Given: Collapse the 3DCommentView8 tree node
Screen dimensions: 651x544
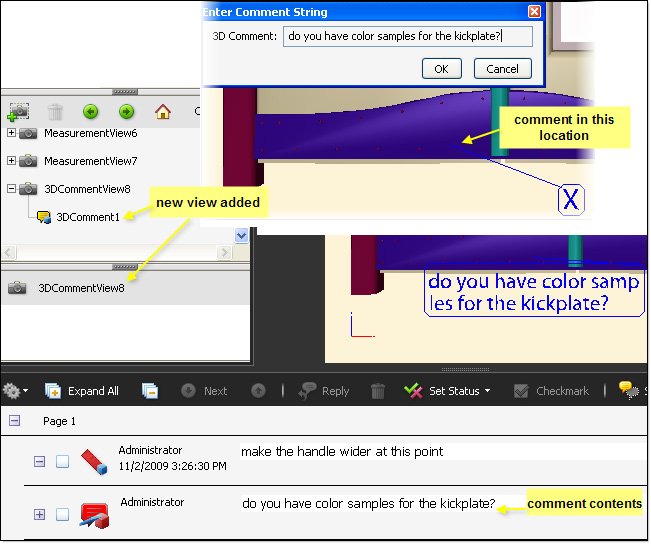Looking at the screenshot, I should 12,188.
